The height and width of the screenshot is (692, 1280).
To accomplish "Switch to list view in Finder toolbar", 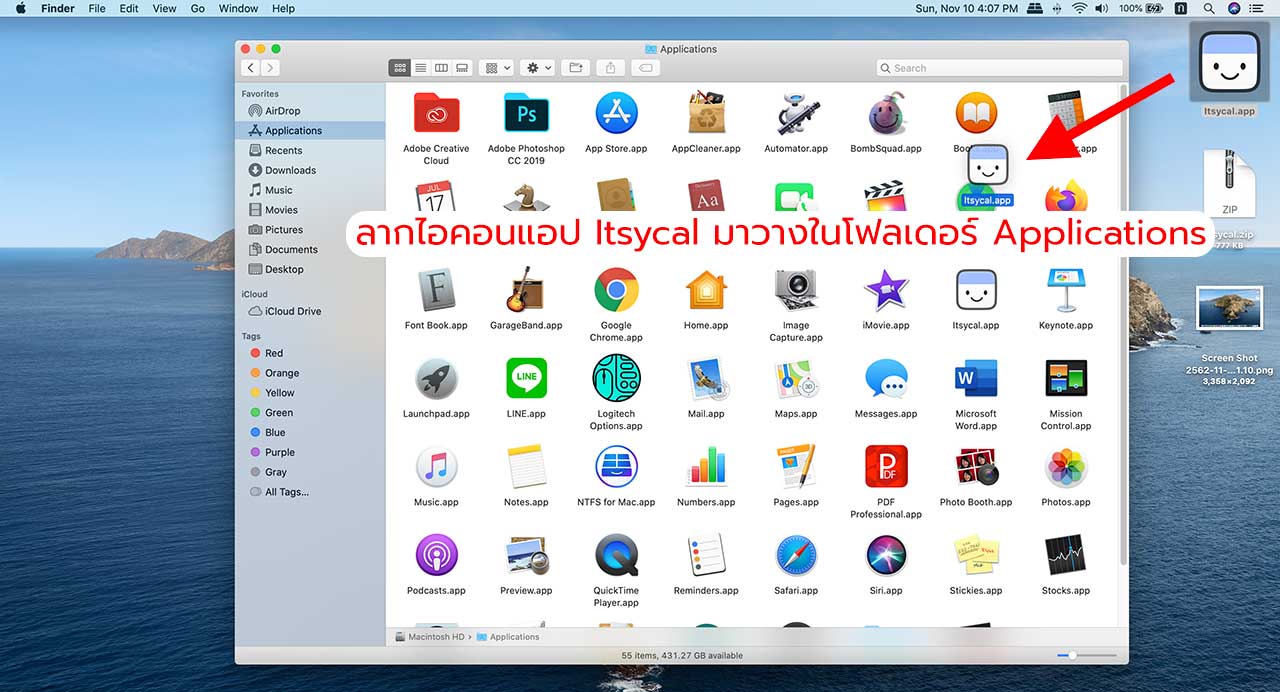I will click(421, 68).
